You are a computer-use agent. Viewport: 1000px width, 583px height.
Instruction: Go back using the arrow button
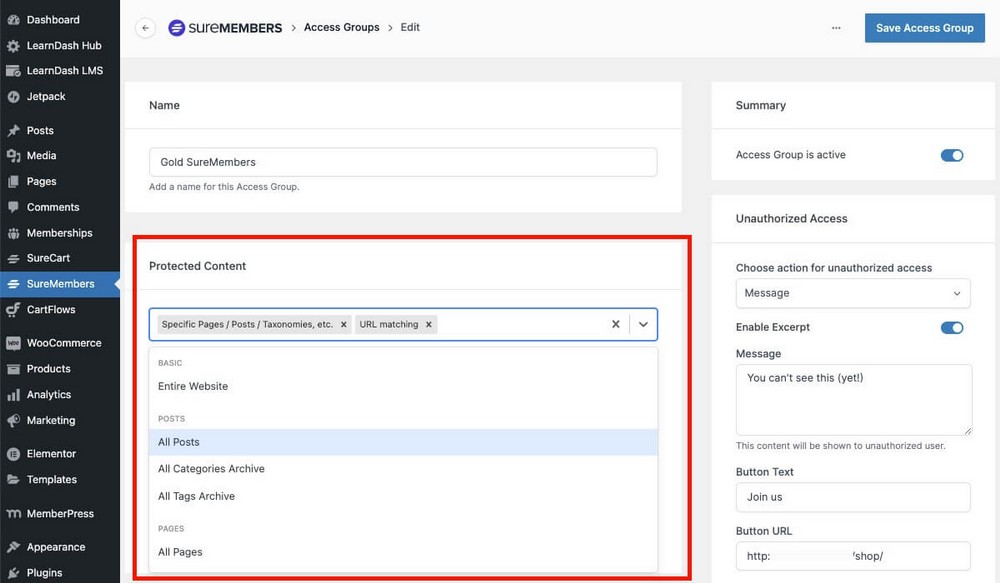coord(145,28)
